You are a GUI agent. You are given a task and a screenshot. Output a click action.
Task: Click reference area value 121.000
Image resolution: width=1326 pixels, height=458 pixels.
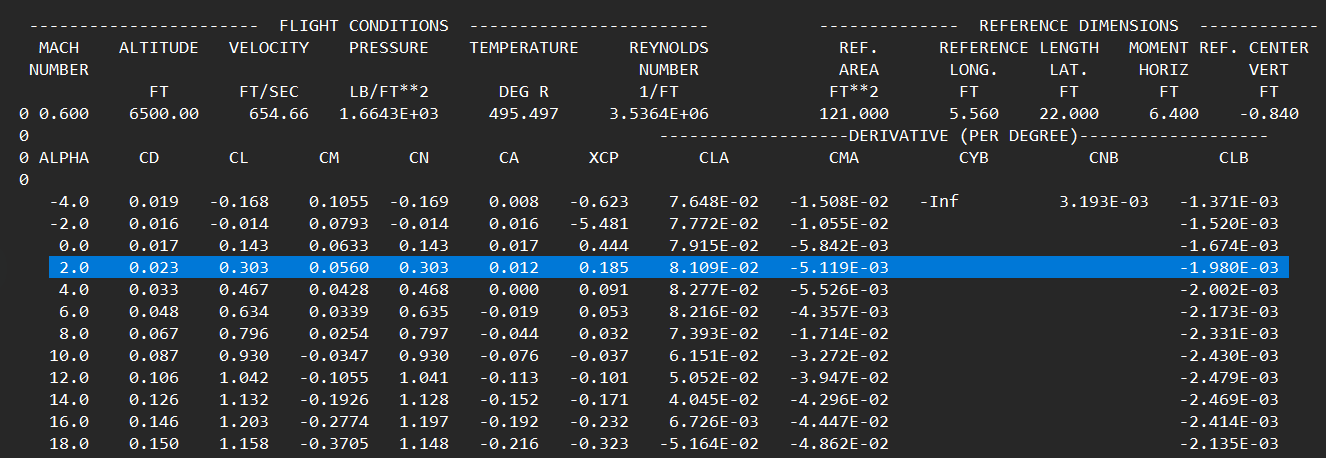tap(854, 114)
